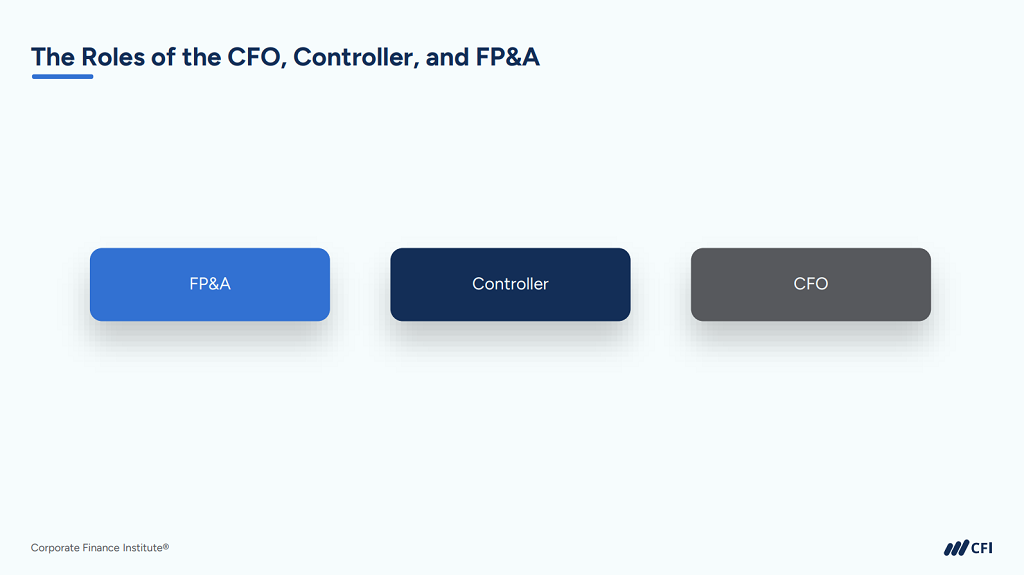Viewport: 1024px width, 575px height.
Task: Select the gray CFO box
Action: point(810,284)
